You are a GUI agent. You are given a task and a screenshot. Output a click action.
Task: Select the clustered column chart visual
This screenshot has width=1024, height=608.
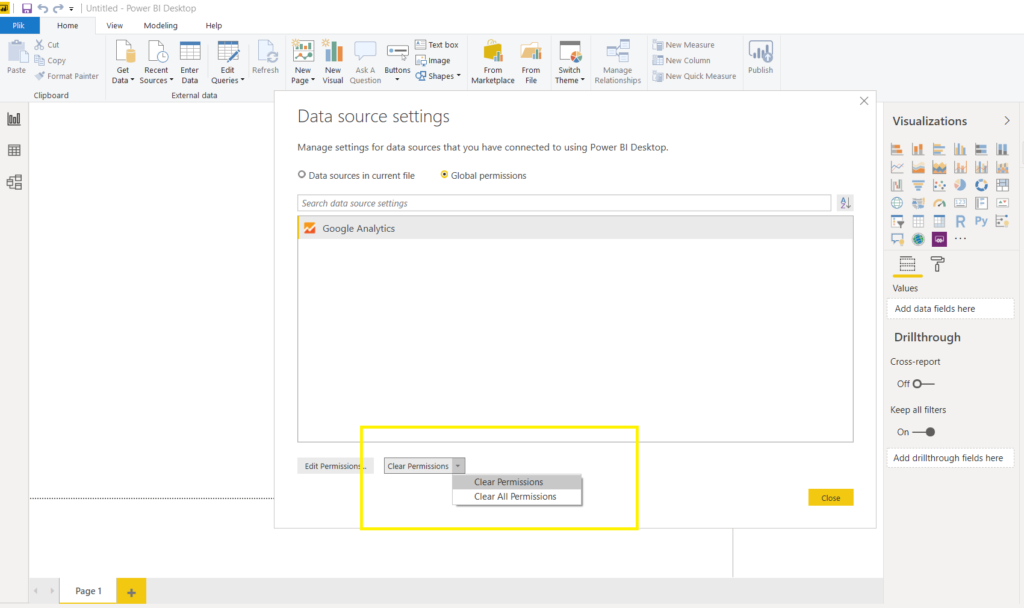(x=960, y=150)
